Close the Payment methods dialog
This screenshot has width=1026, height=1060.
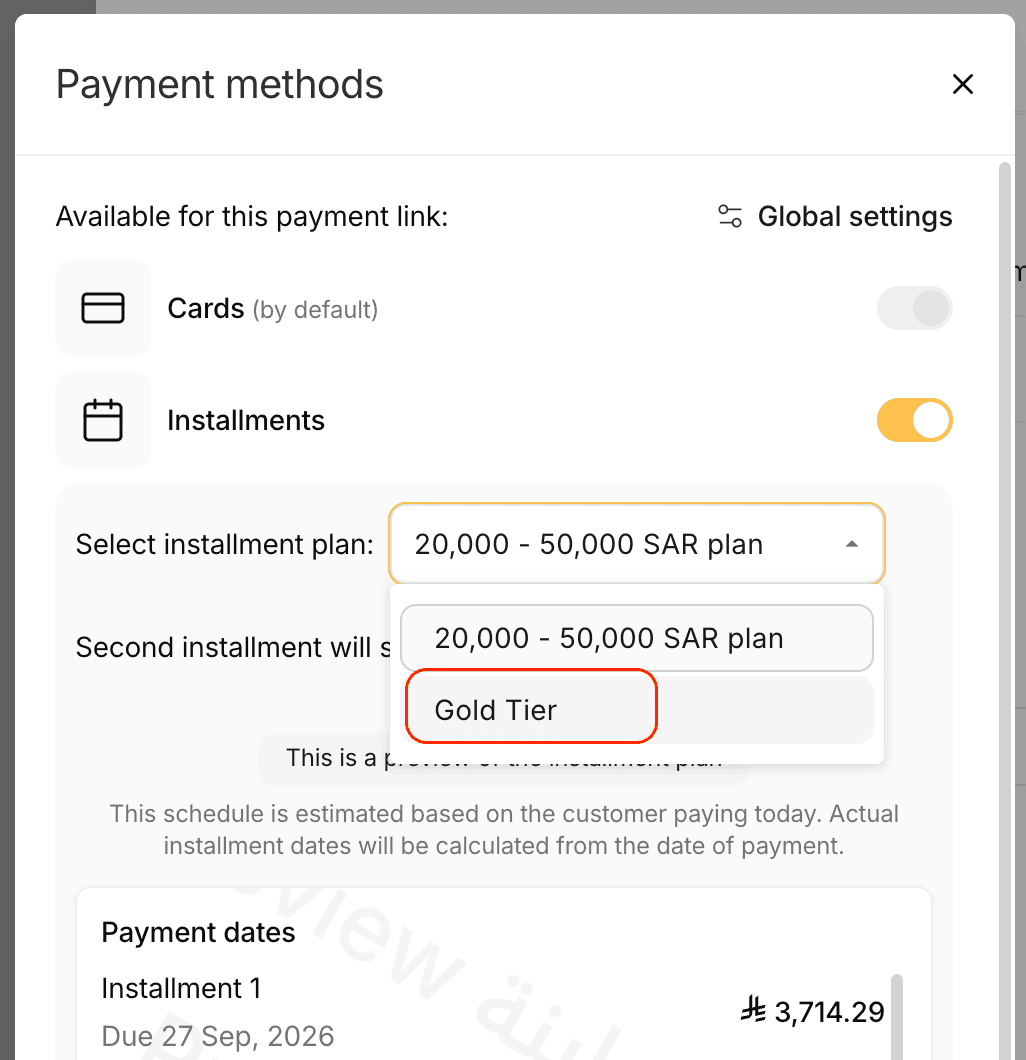962,85
